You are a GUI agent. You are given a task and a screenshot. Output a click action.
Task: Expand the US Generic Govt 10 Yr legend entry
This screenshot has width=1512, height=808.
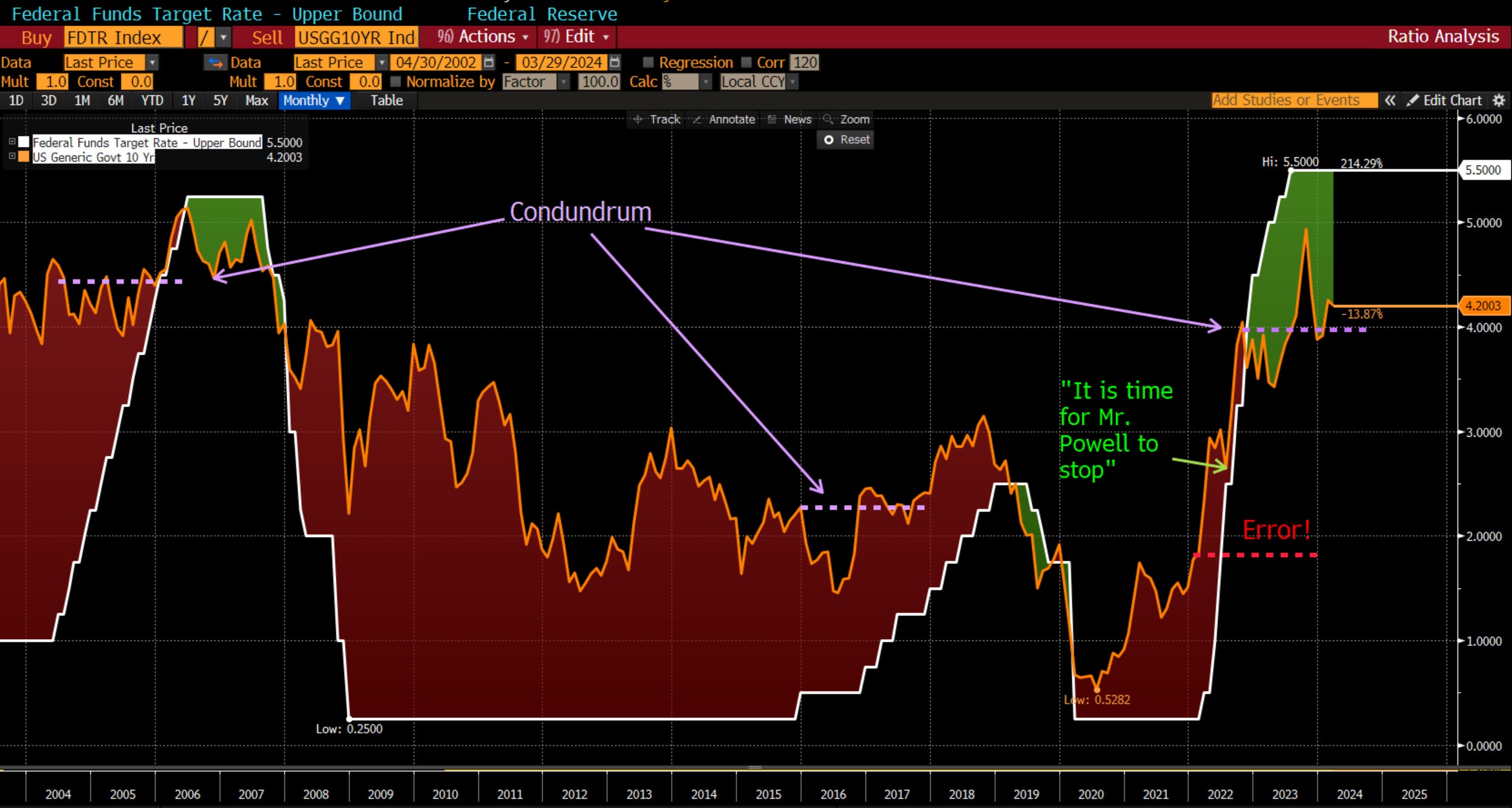(x=12, y=156)
